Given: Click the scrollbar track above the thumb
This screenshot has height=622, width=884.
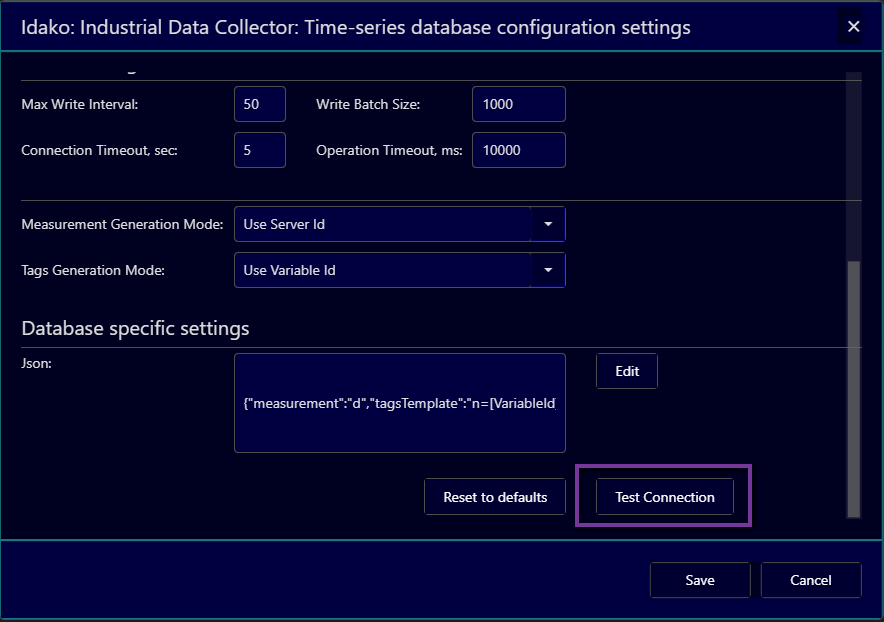Looking at the screenshot, I should (x=853, y=160).
